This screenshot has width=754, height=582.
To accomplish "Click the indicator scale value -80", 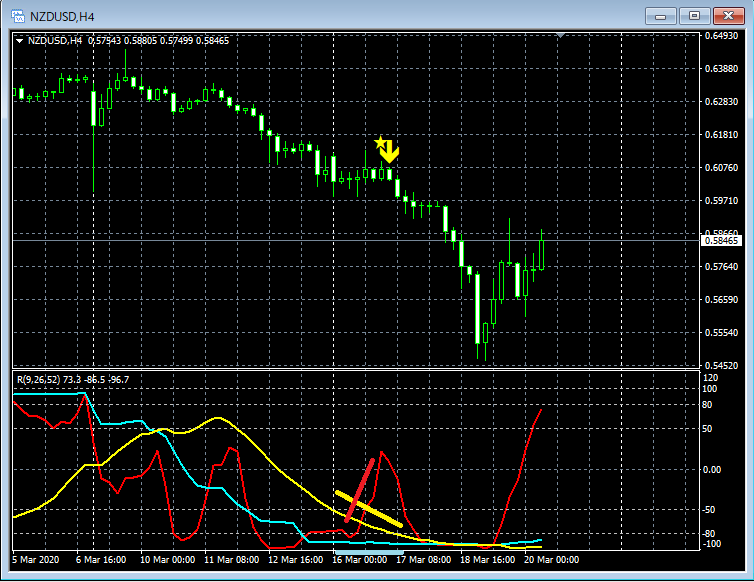I will [709, 533].
